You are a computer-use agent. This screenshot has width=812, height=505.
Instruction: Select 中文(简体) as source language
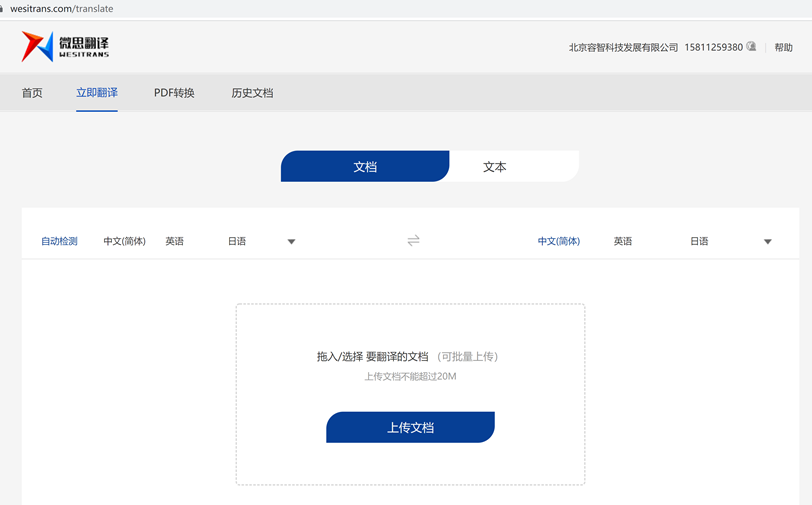124,242
